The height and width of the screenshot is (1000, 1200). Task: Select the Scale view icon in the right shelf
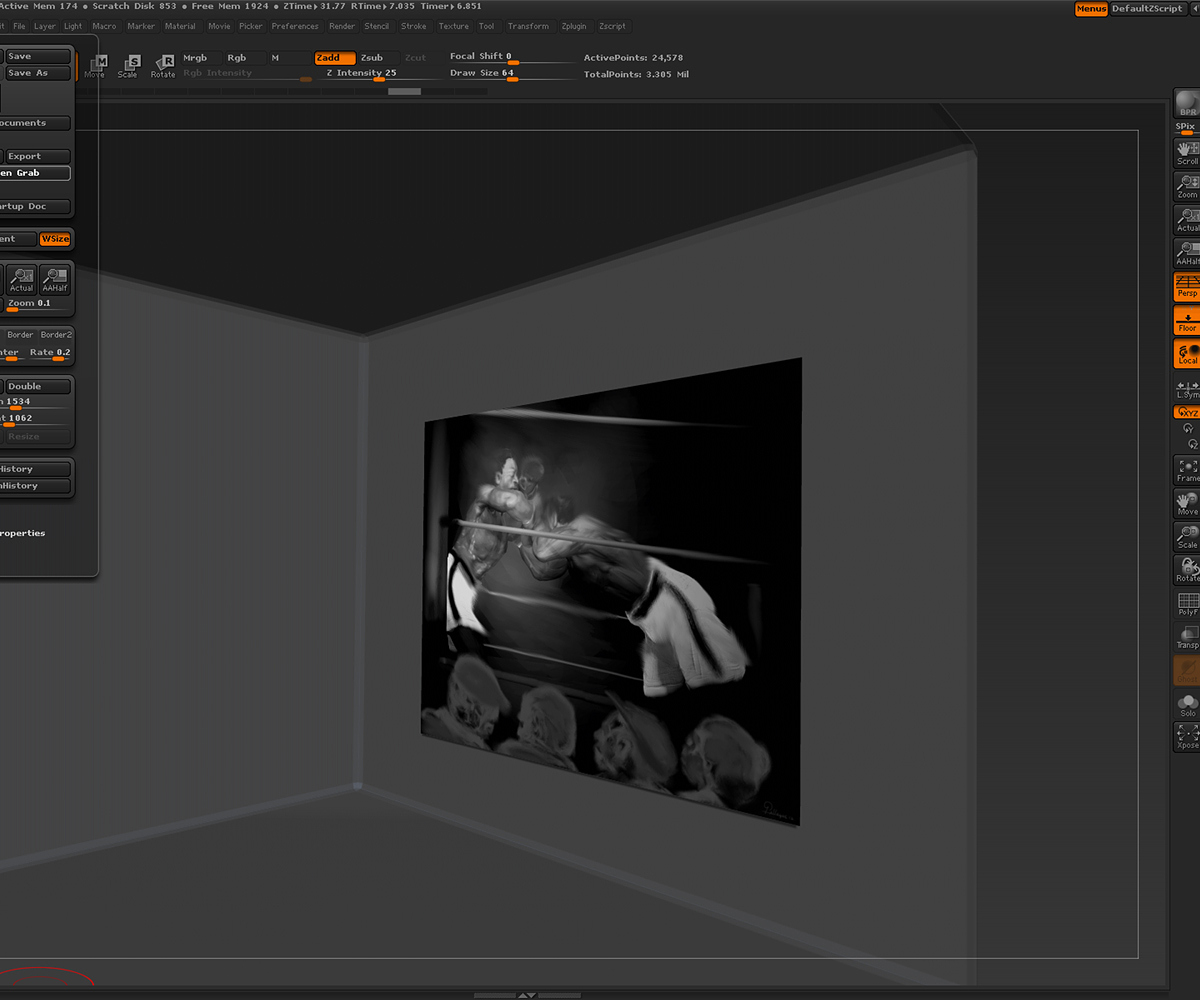(1187, 537)
